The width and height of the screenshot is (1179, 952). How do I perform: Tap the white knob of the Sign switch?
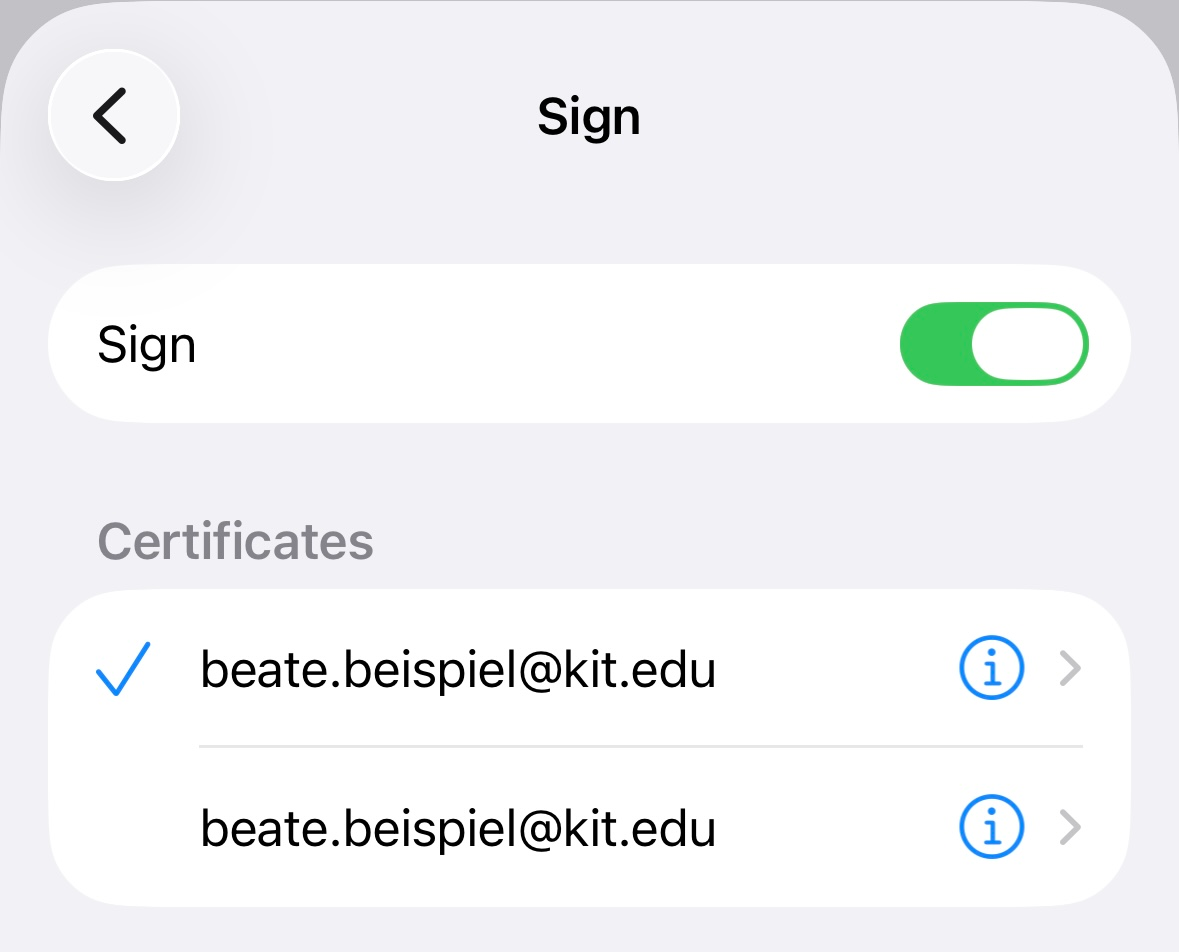[x=1028, y=345]
